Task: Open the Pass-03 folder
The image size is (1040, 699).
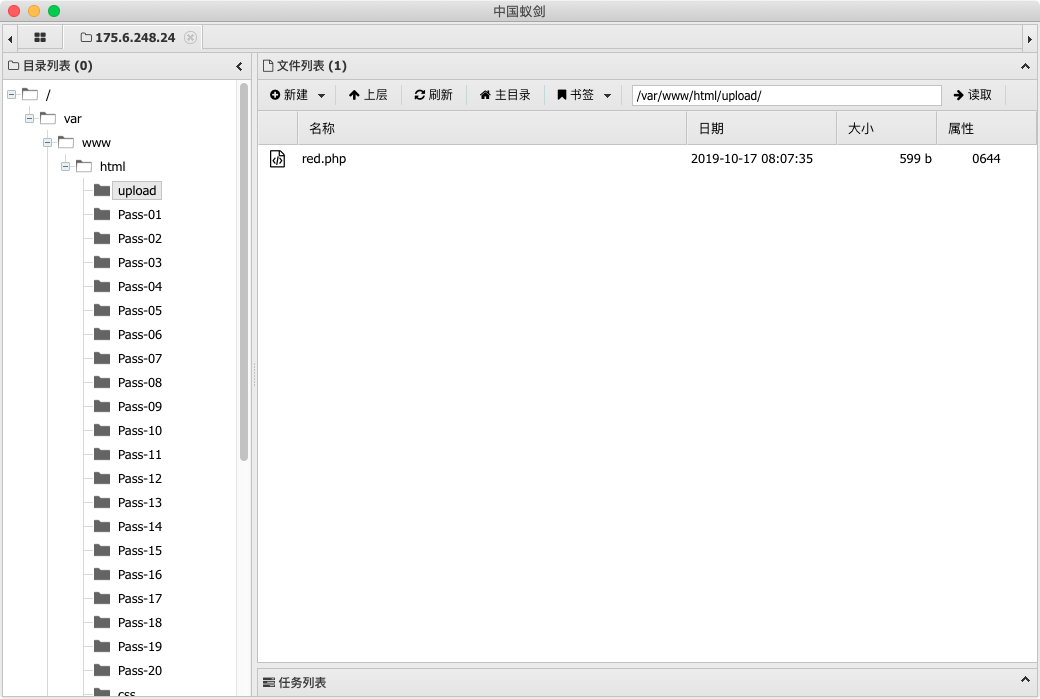Action: pos(128,262)
